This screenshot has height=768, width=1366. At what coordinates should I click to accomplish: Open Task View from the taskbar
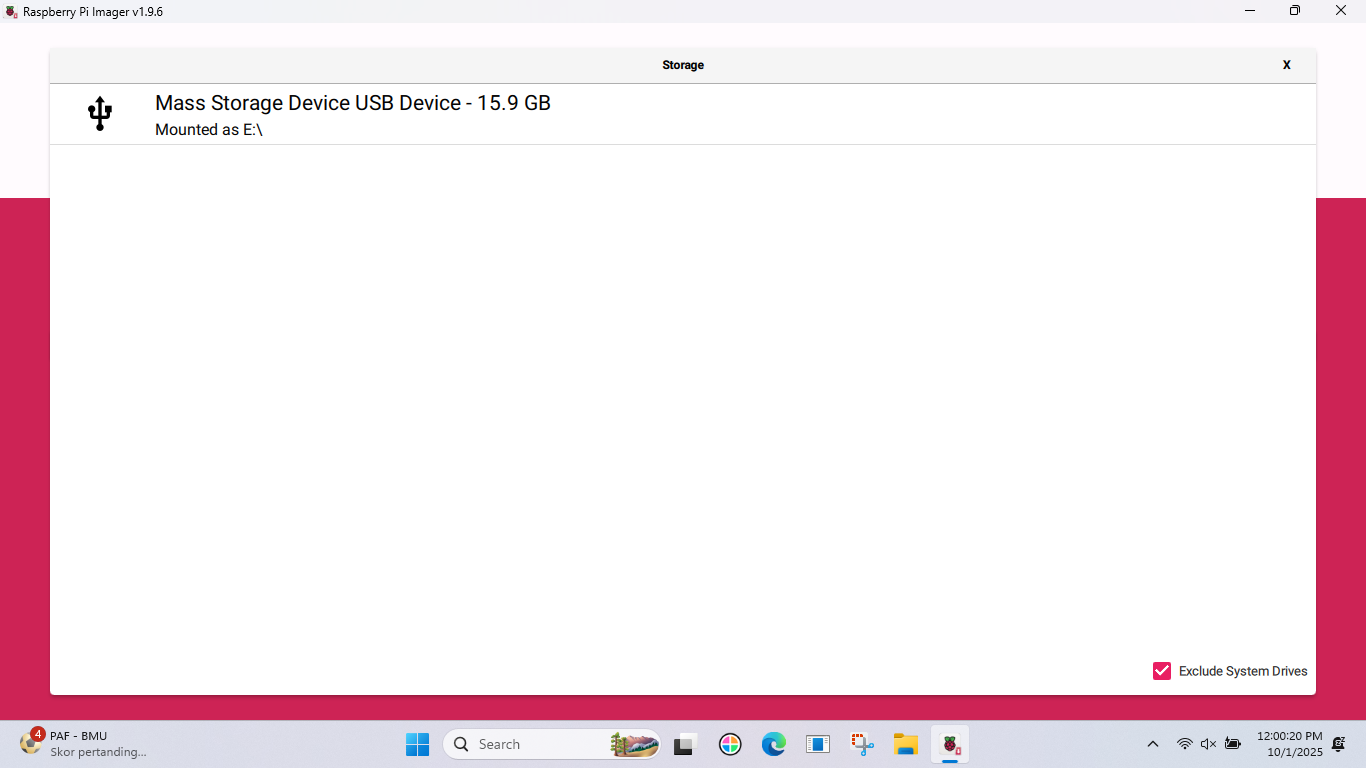[x=684, y=744]
